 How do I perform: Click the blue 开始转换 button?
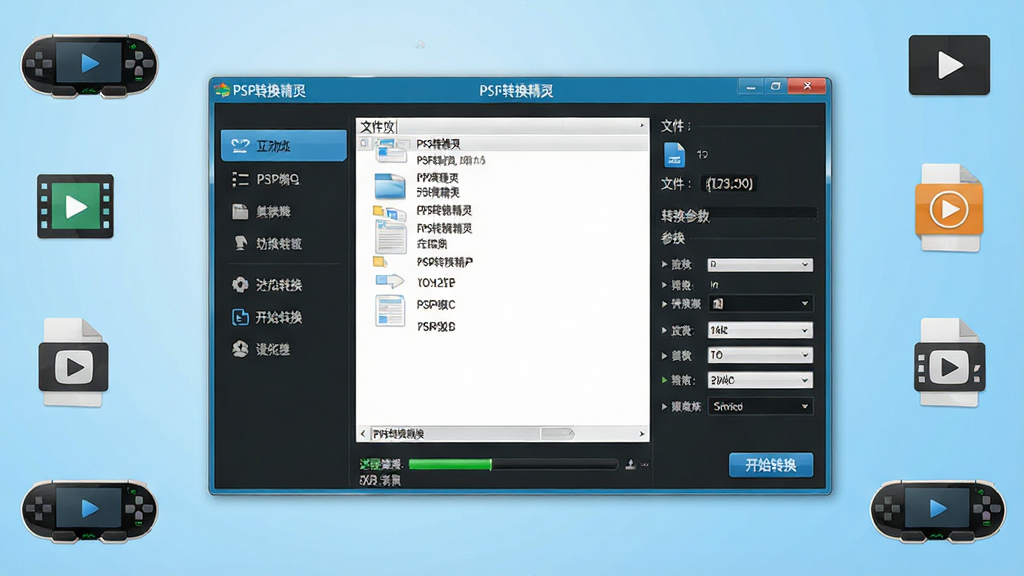[771, 465]
